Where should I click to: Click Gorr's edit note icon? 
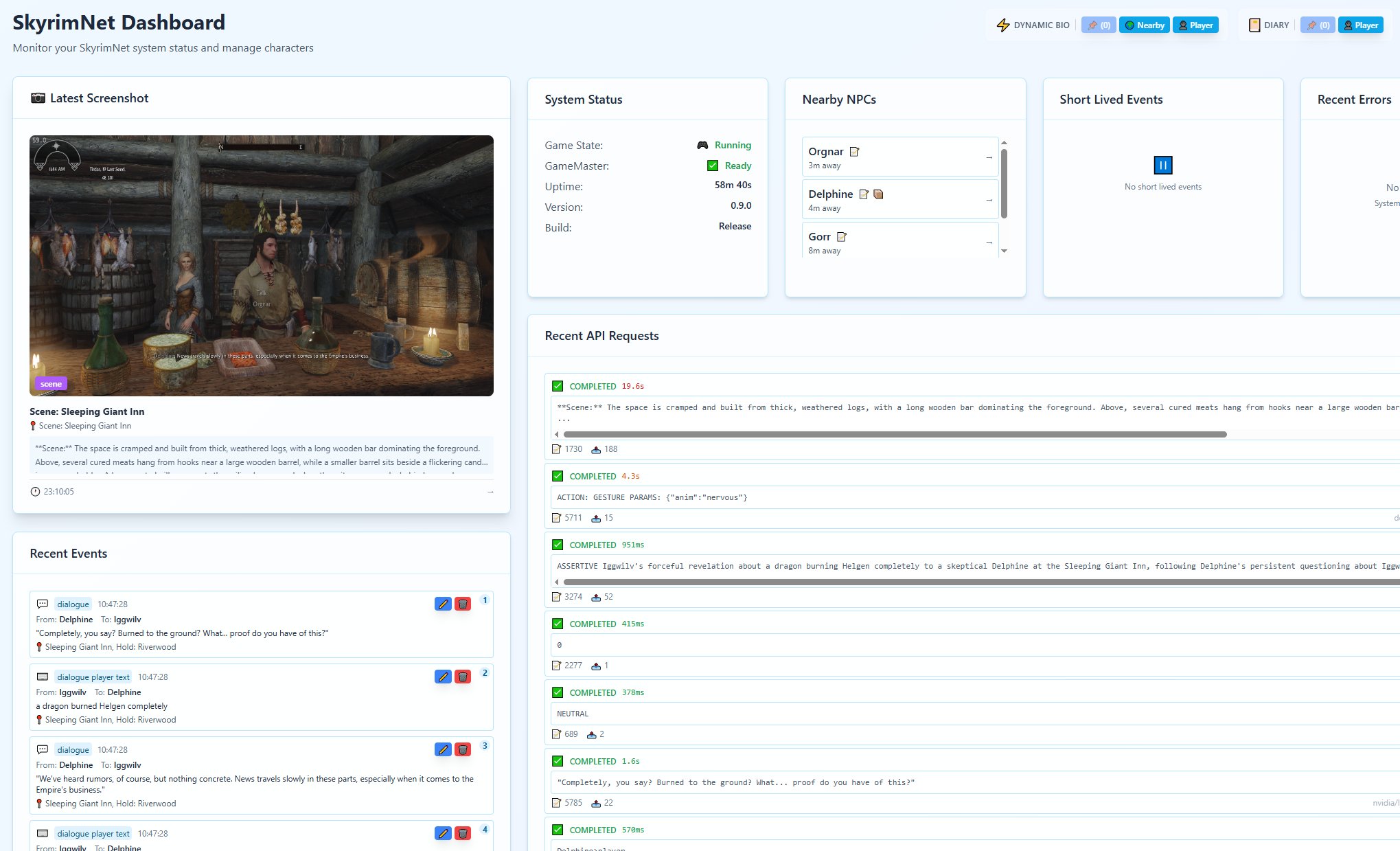(x=842, y=237)
